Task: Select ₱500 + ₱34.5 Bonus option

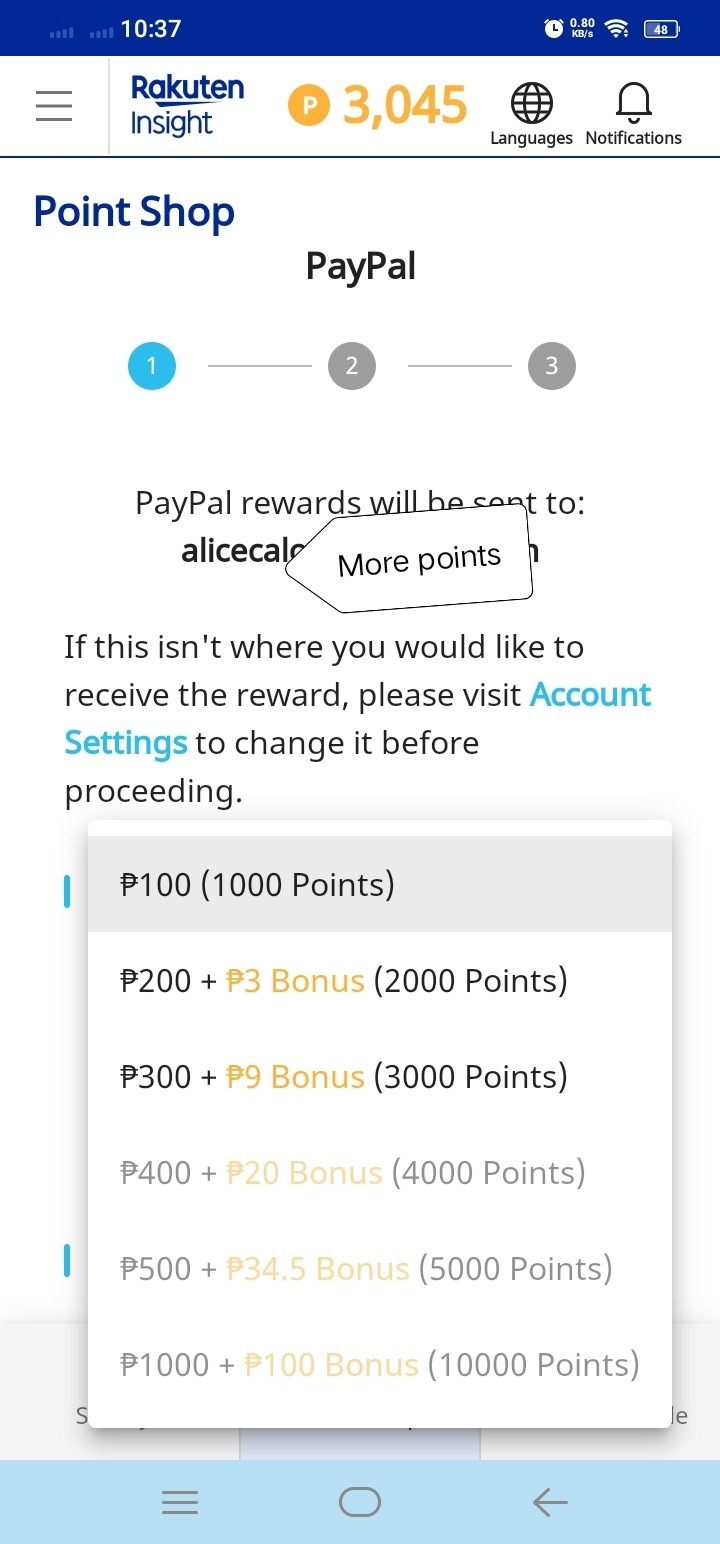Action: [x=380, y=1268]
